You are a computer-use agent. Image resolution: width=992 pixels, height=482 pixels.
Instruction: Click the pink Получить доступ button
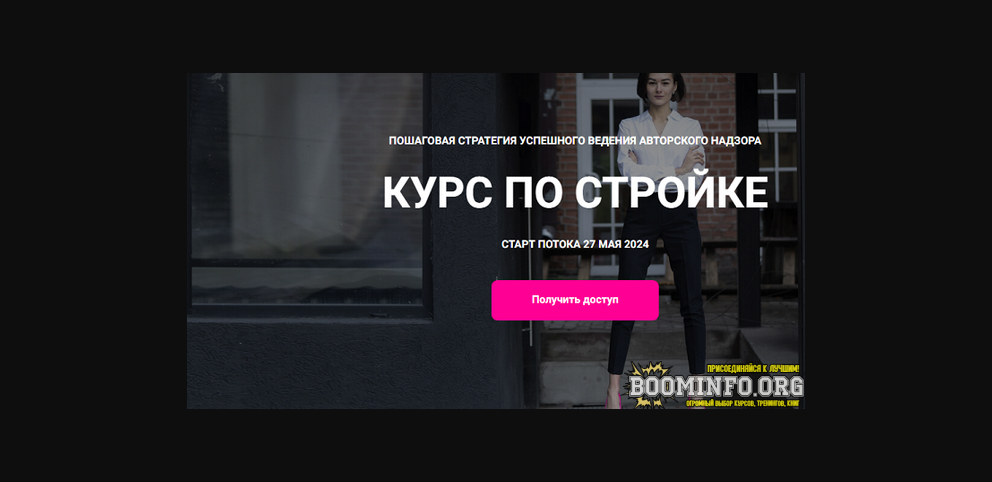point(574,300)
